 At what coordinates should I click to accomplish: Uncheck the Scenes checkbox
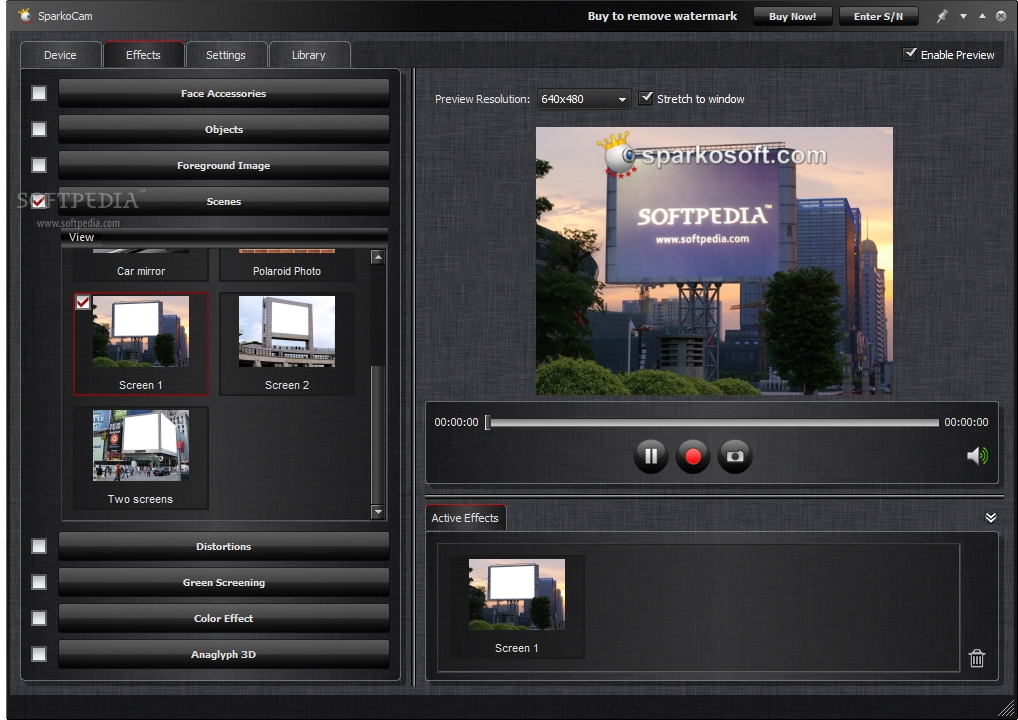[x=39, y=201]
